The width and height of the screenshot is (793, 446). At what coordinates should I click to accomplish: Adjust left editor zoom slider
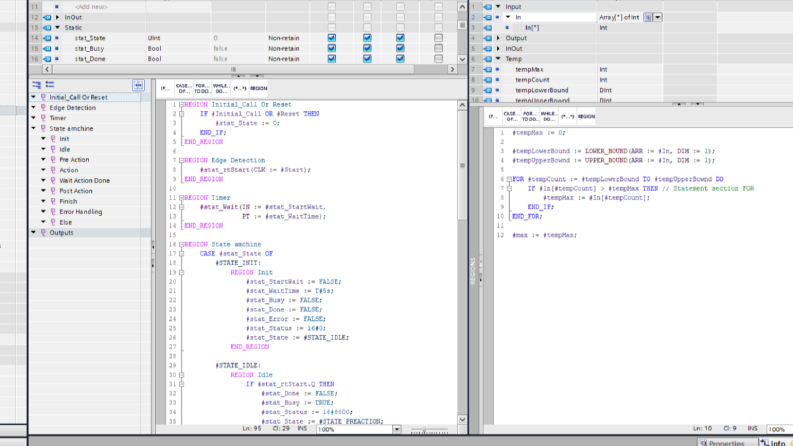coord(424,430)
